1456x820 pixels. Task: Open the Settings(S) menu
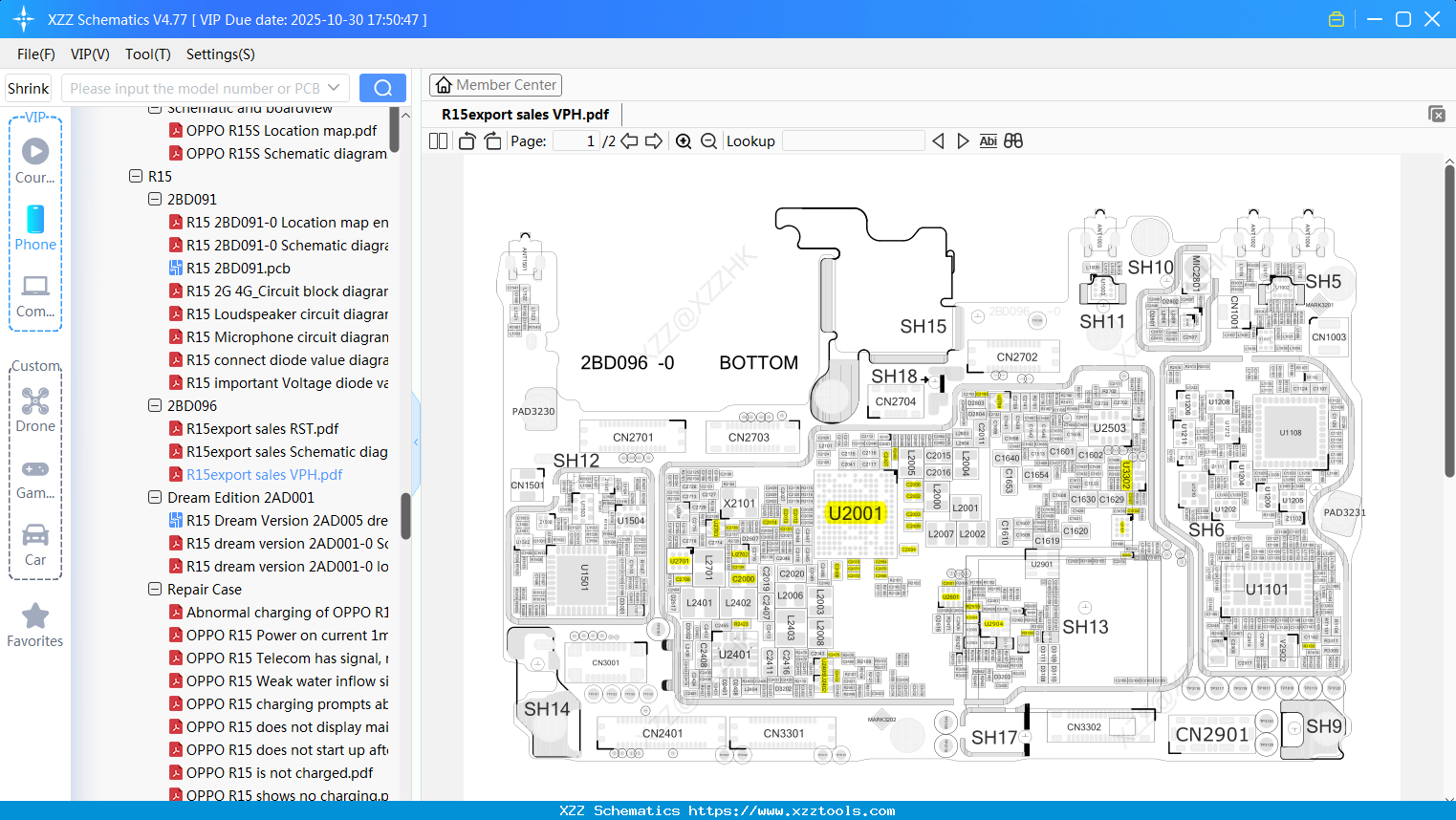click(x=221, y=54)
